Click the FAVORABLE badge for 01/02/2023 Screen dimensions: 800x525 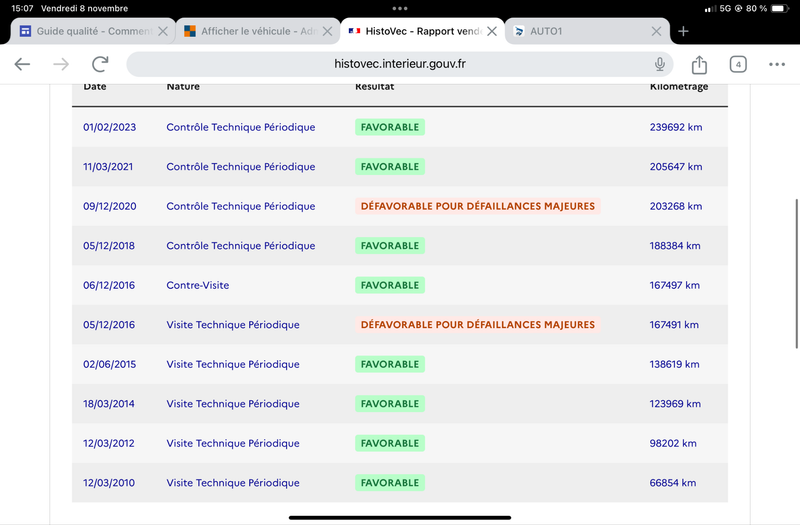[390, 127]
